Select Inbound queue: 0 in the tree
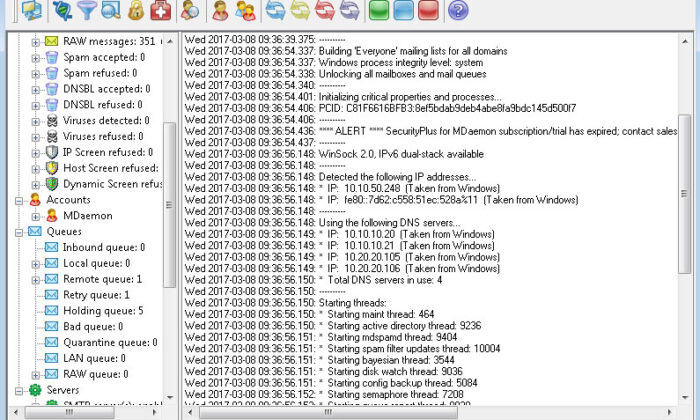Viewport: 700px width, 420px height. click(104, 247)
